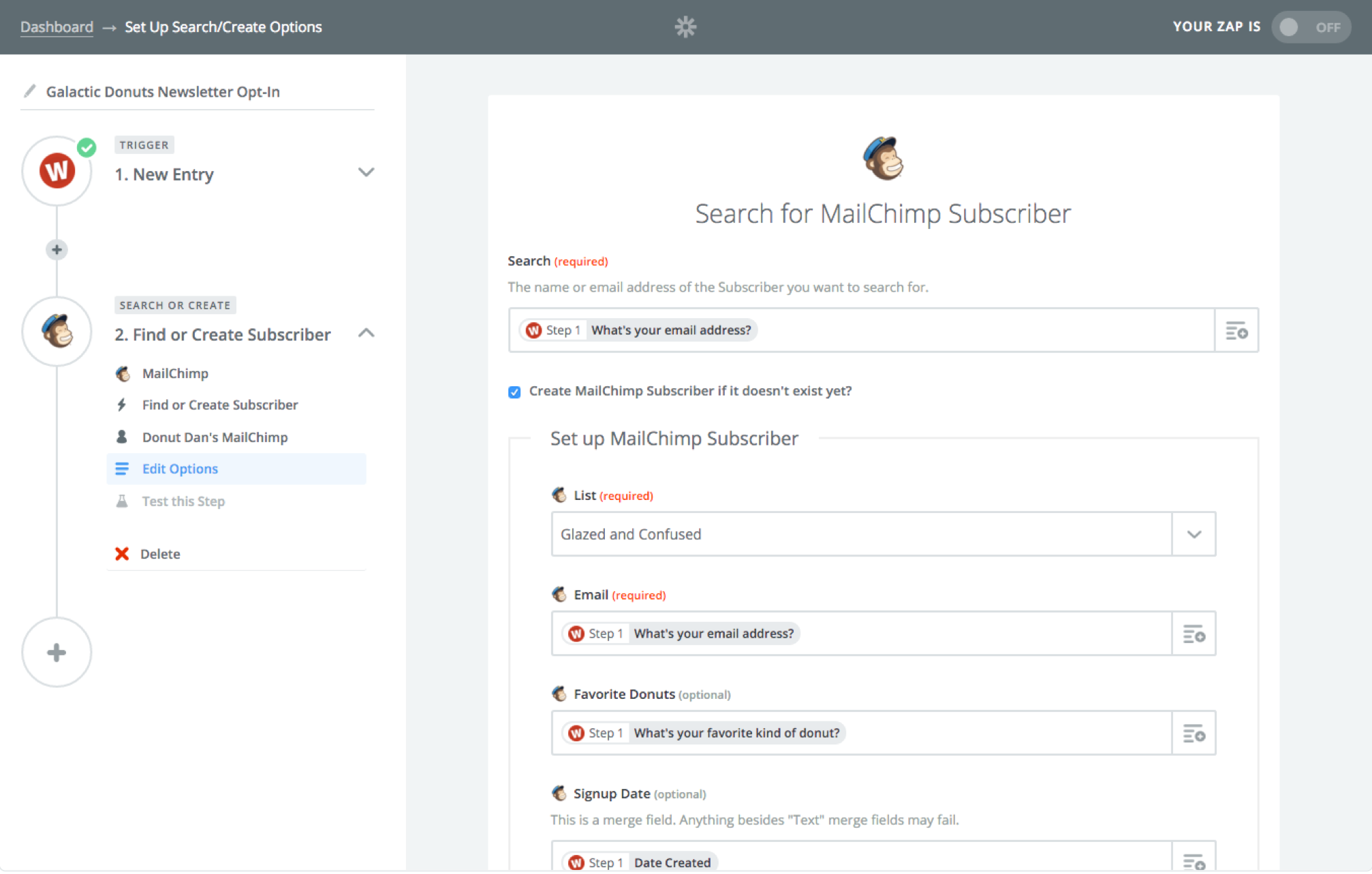The image size is (1372, 874).
Task: Click the Zapier loading gear logo
Action: click(685, 27)
